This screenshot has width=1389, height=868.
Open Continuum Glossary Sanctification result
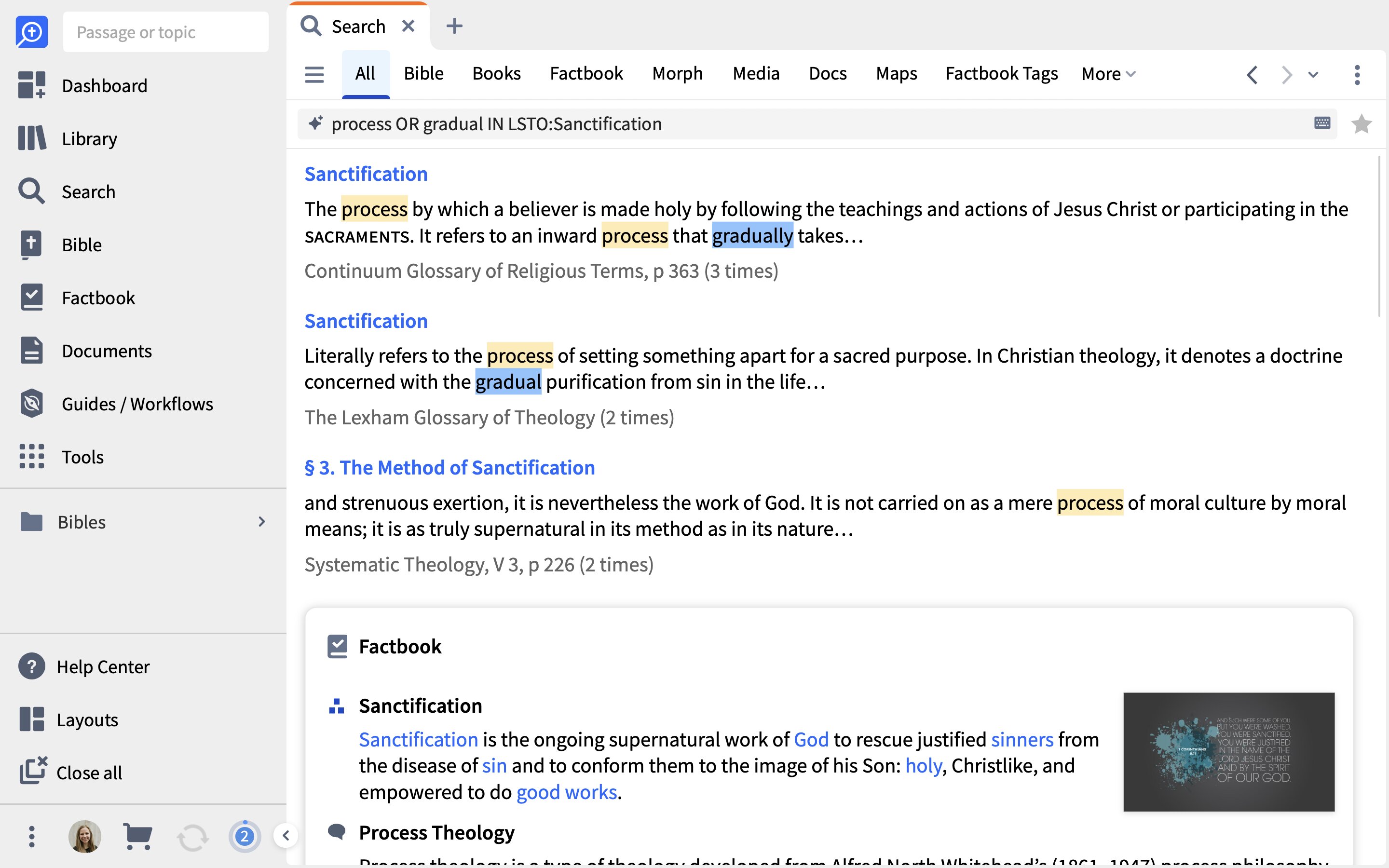point(366,174)
